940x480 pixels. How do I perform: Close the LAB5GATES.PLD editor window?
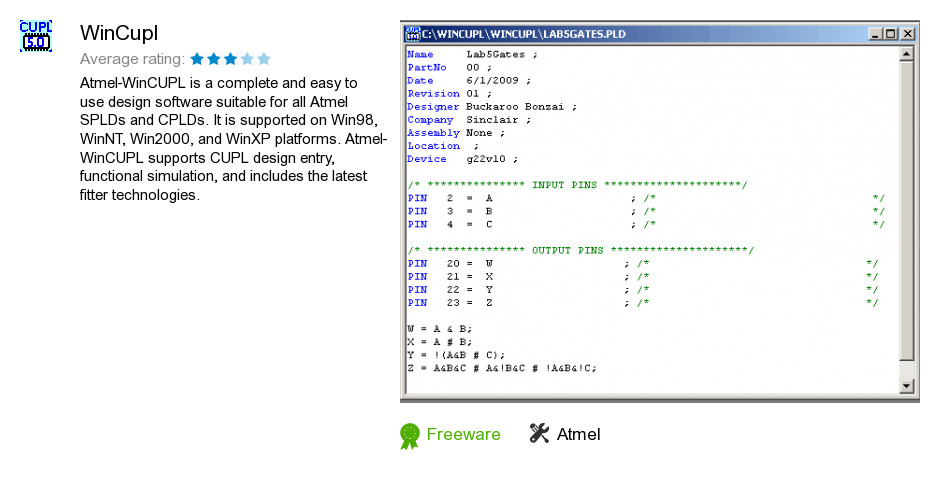point(907,34)
